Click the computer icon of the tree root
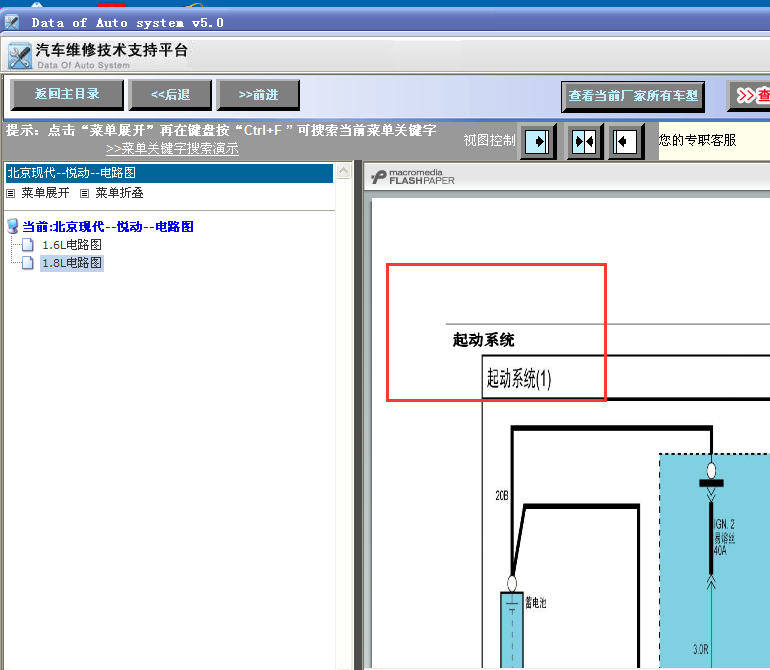This screenshot has height=670, width=770. tap(13, 226)
